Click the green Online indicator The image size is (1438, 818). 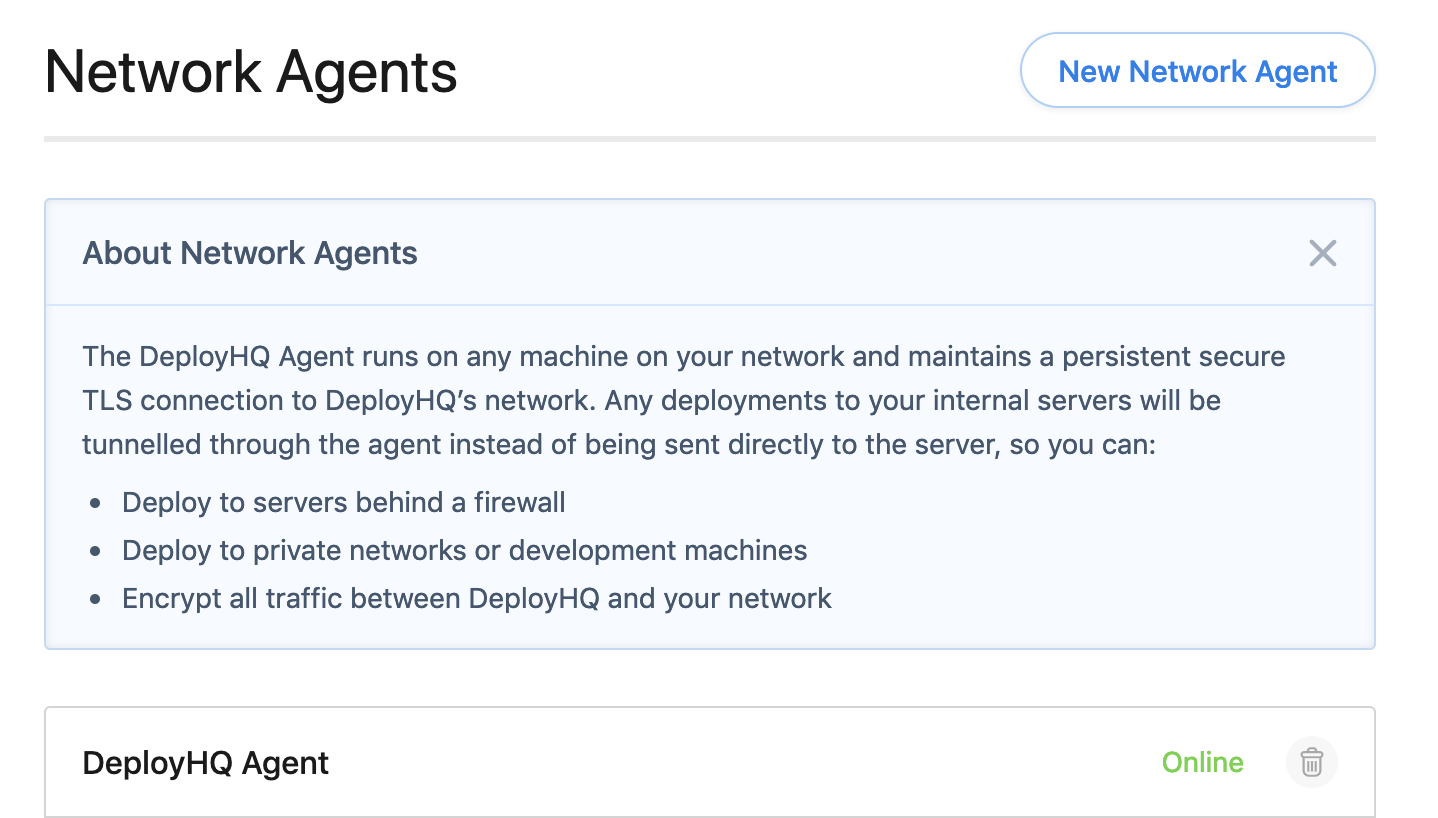(1202, 762)
